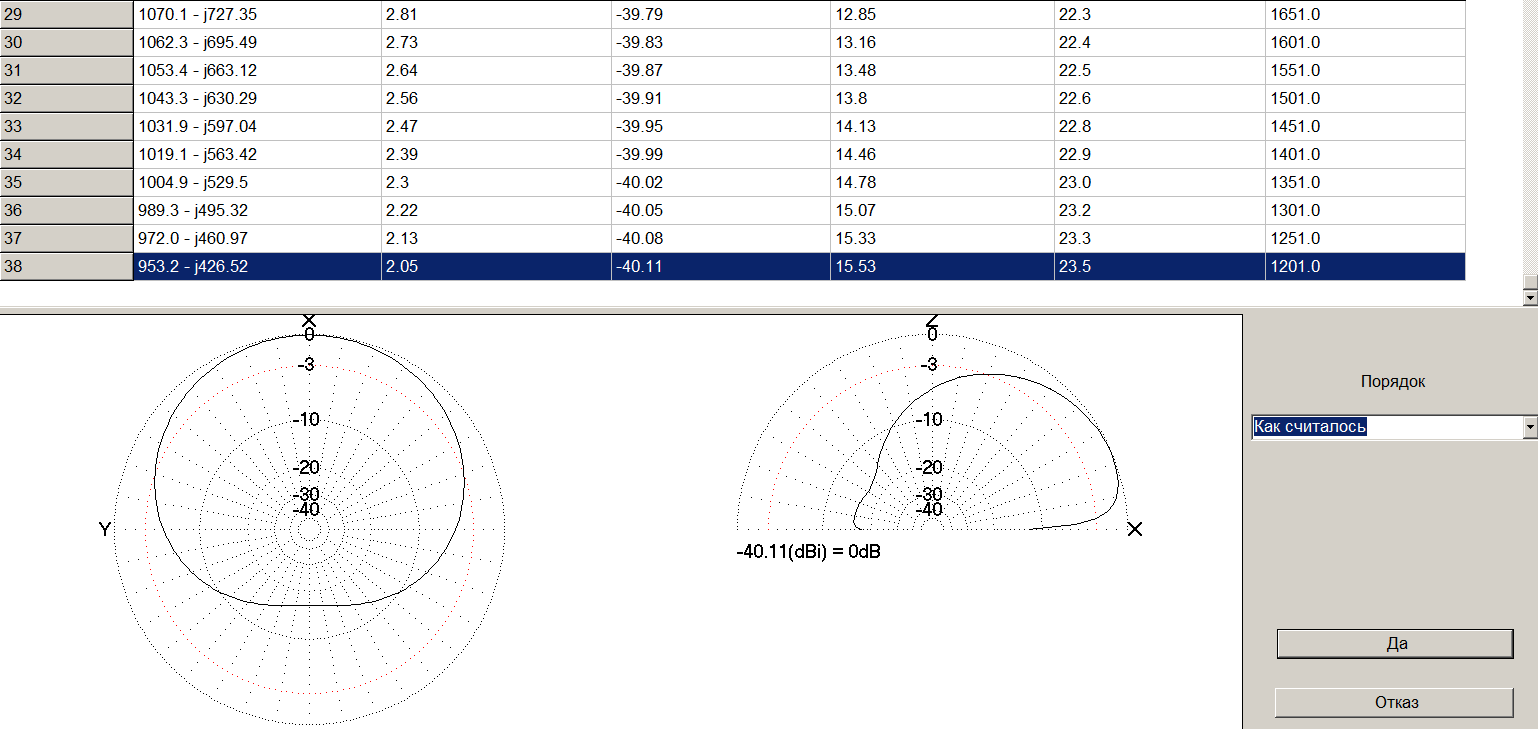
Task: Click row header 37
Action: [66, 239]
